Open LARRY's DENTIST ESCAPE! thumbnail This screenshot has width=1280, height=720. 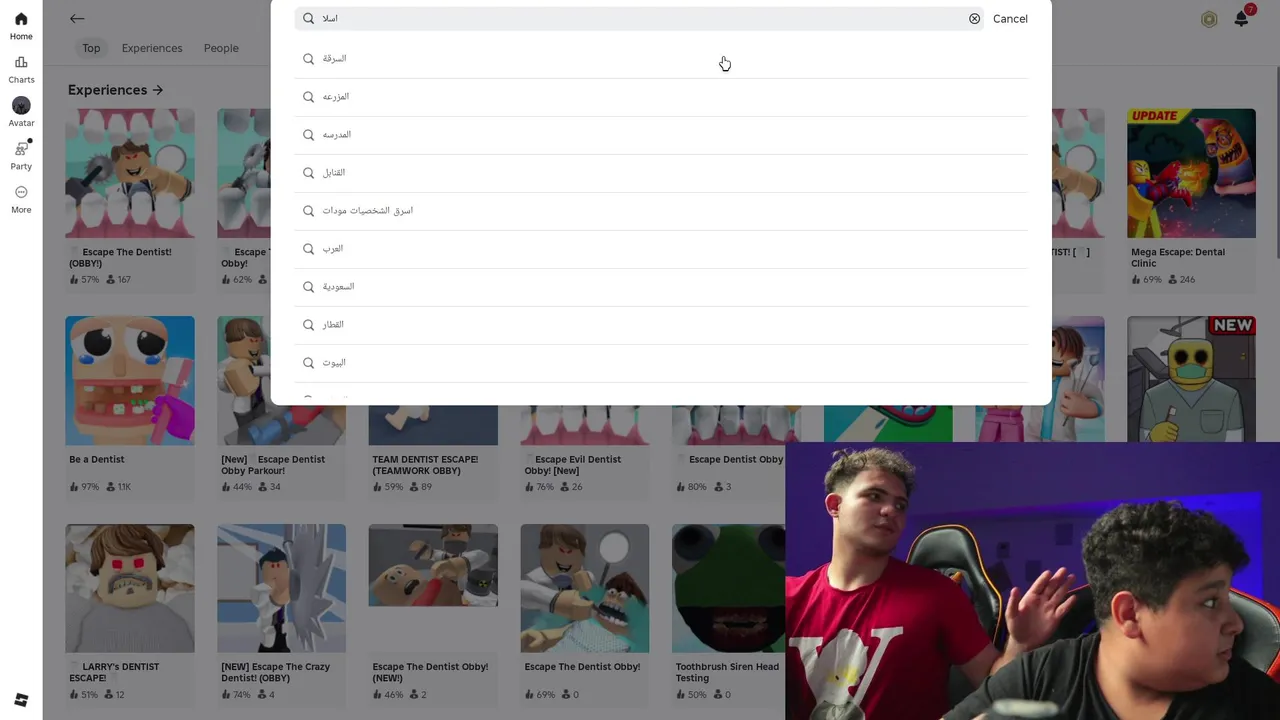(130, 588)
